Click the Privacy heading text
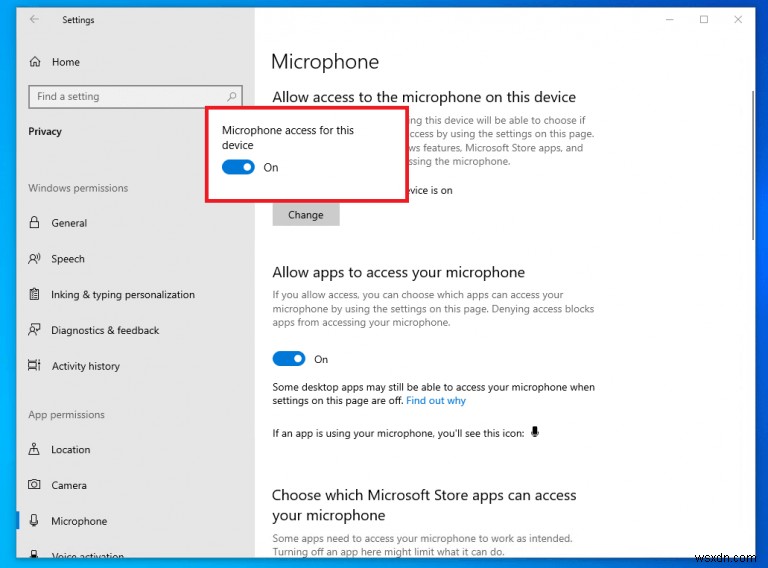 (x=45, y=131)
